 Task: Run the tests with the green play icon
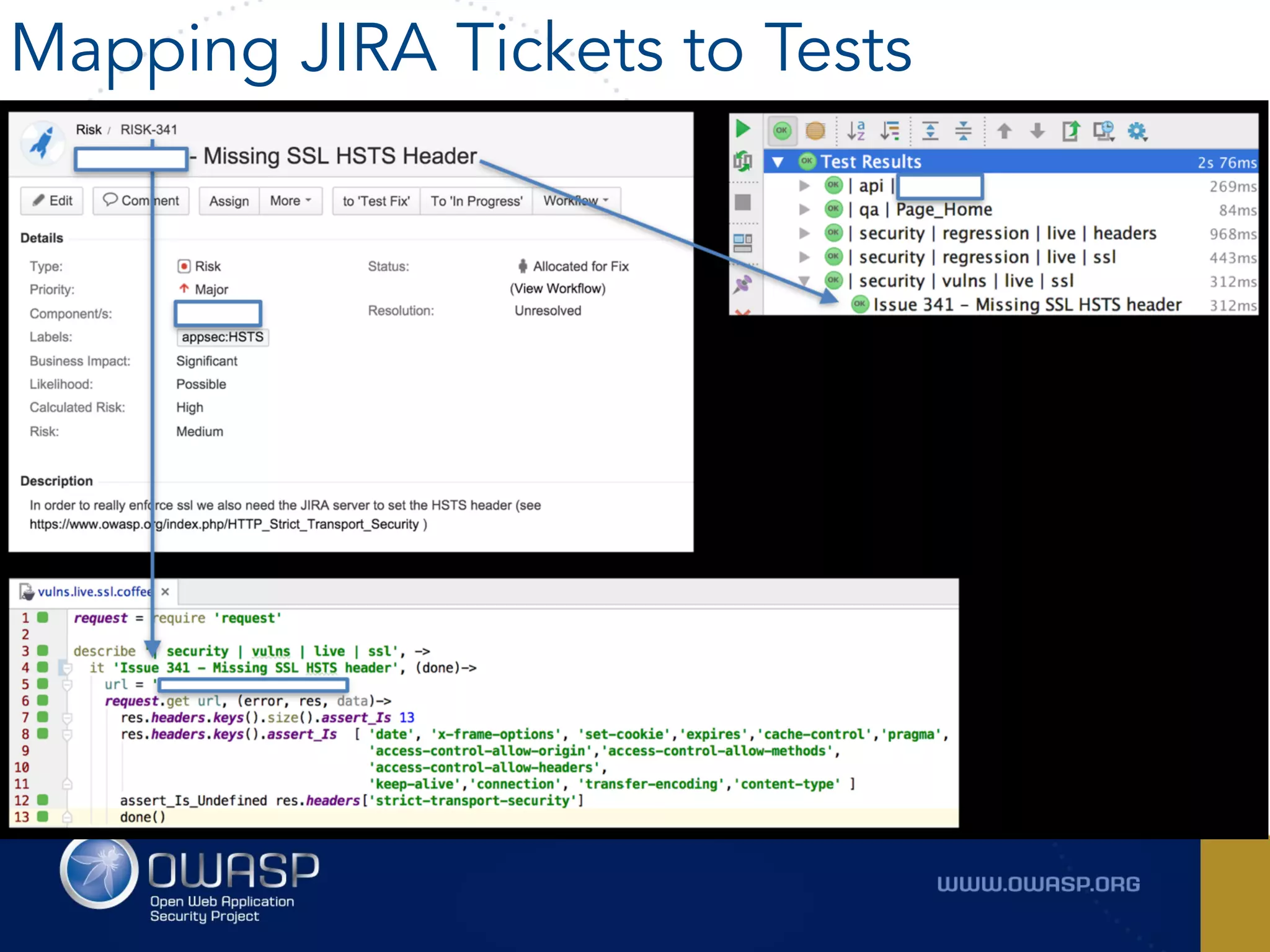pyautogui.click(x=742, y=130)
